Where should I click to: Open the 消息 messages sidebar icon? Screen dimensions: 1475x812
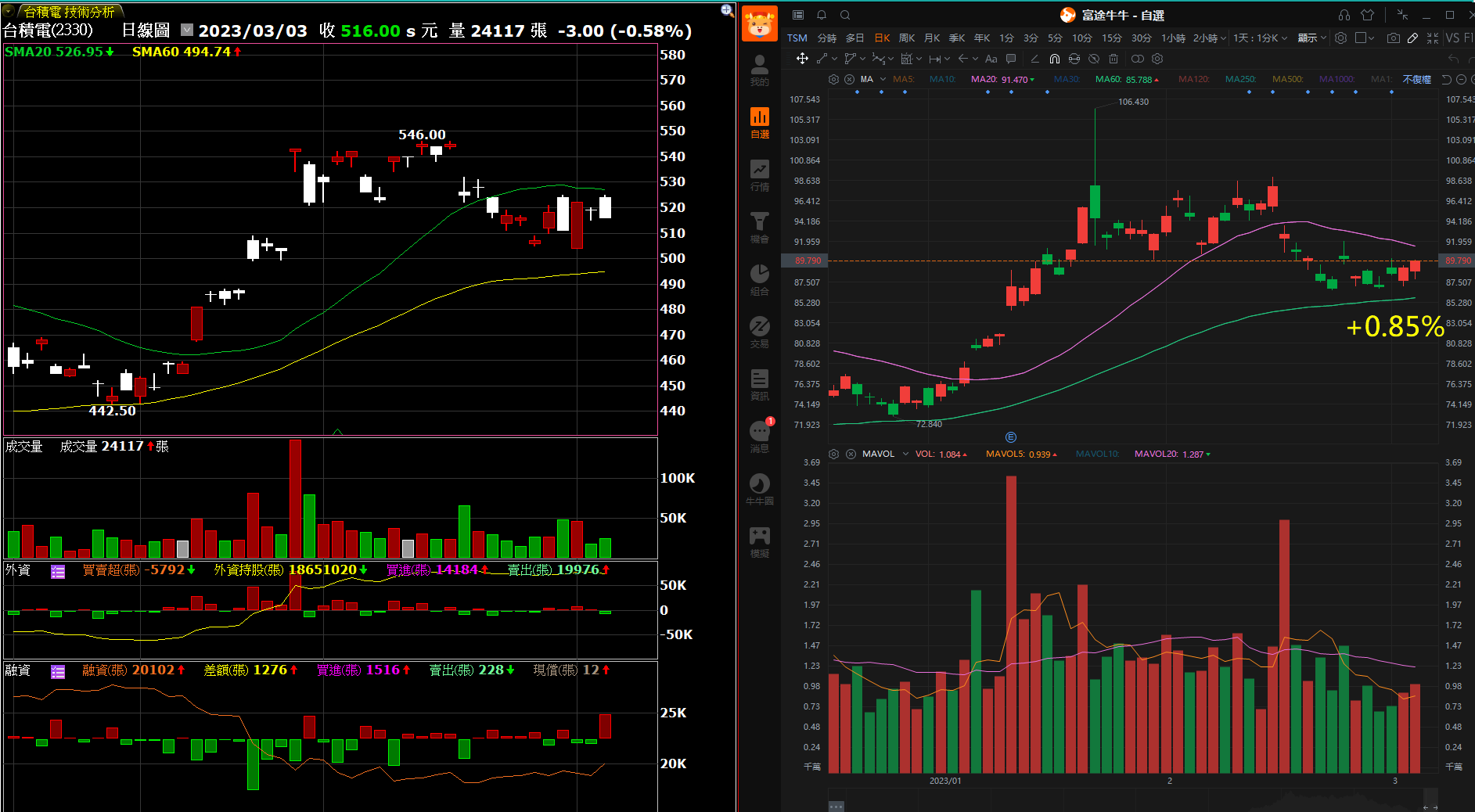click(760, 437)
